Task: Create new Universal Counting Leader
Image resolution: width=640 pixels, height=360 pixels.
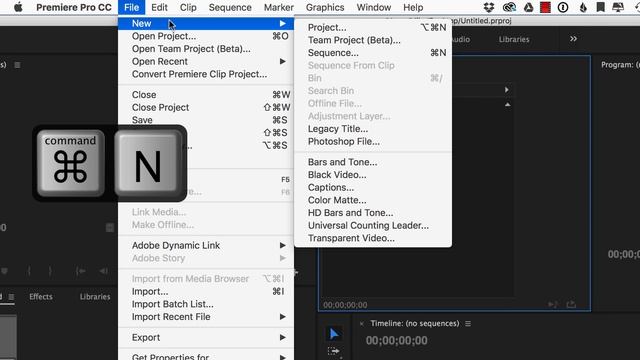Action: [373, 225]
